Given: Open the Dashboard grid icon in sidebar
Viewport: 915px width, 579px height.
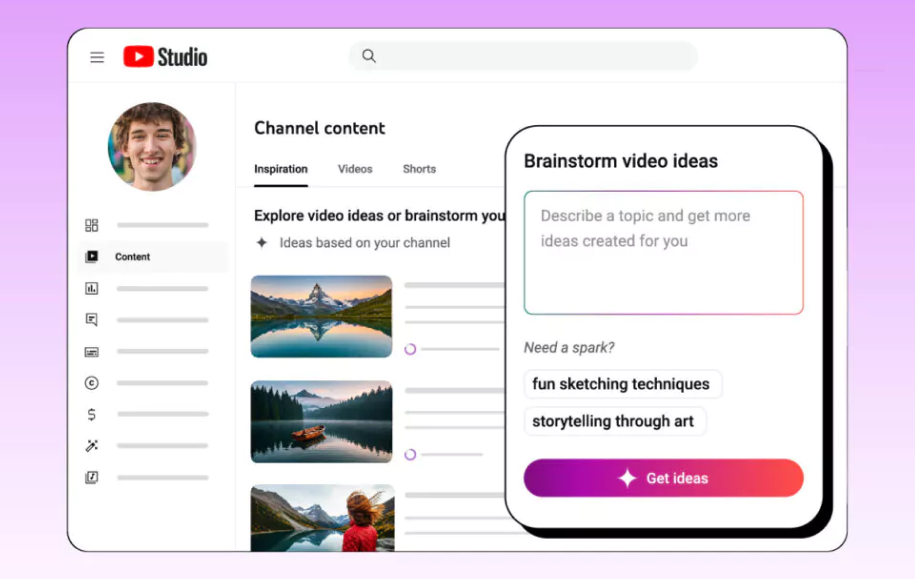Looking at the screenshot, I should [x=92, y=225].
